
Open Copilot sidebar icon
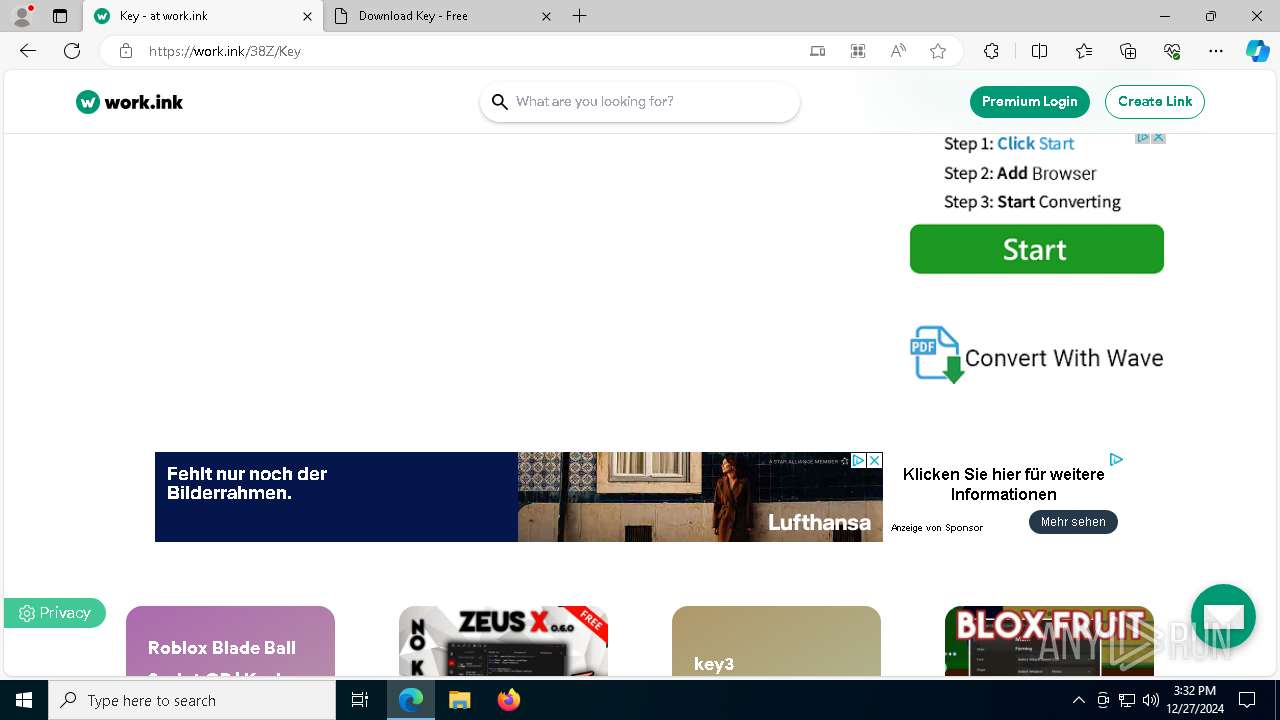1258,51
